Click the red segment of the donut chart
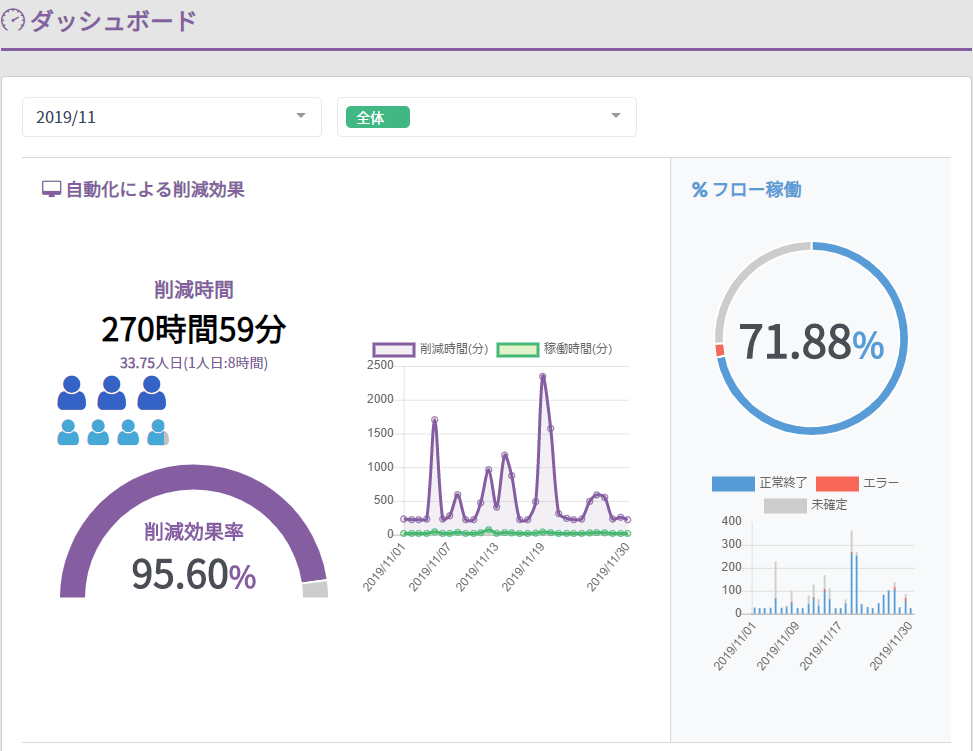This screenshot has width=973, height=751. pyautogui.click(x=720, y=350)
